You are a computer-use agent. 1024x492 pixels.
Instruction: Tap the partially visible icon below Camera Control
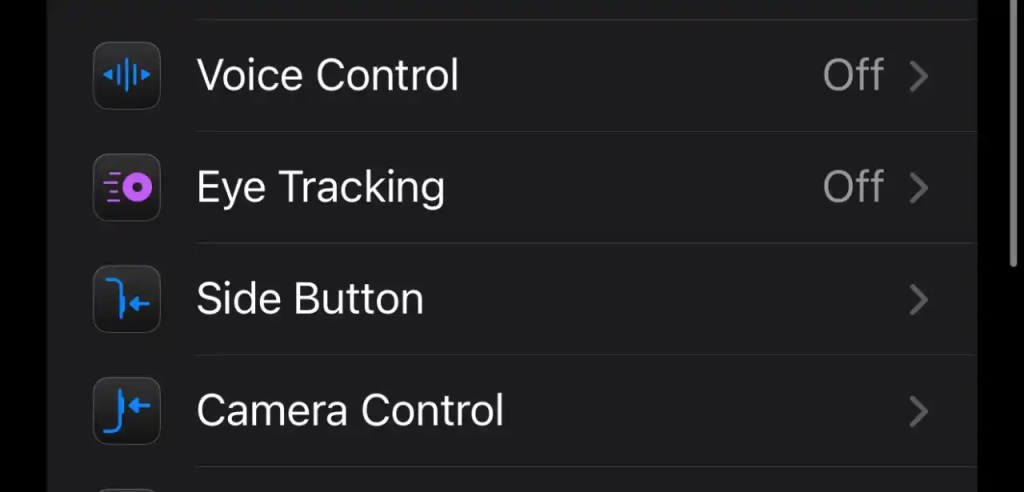pyautogui.click(x=127, y=487)
